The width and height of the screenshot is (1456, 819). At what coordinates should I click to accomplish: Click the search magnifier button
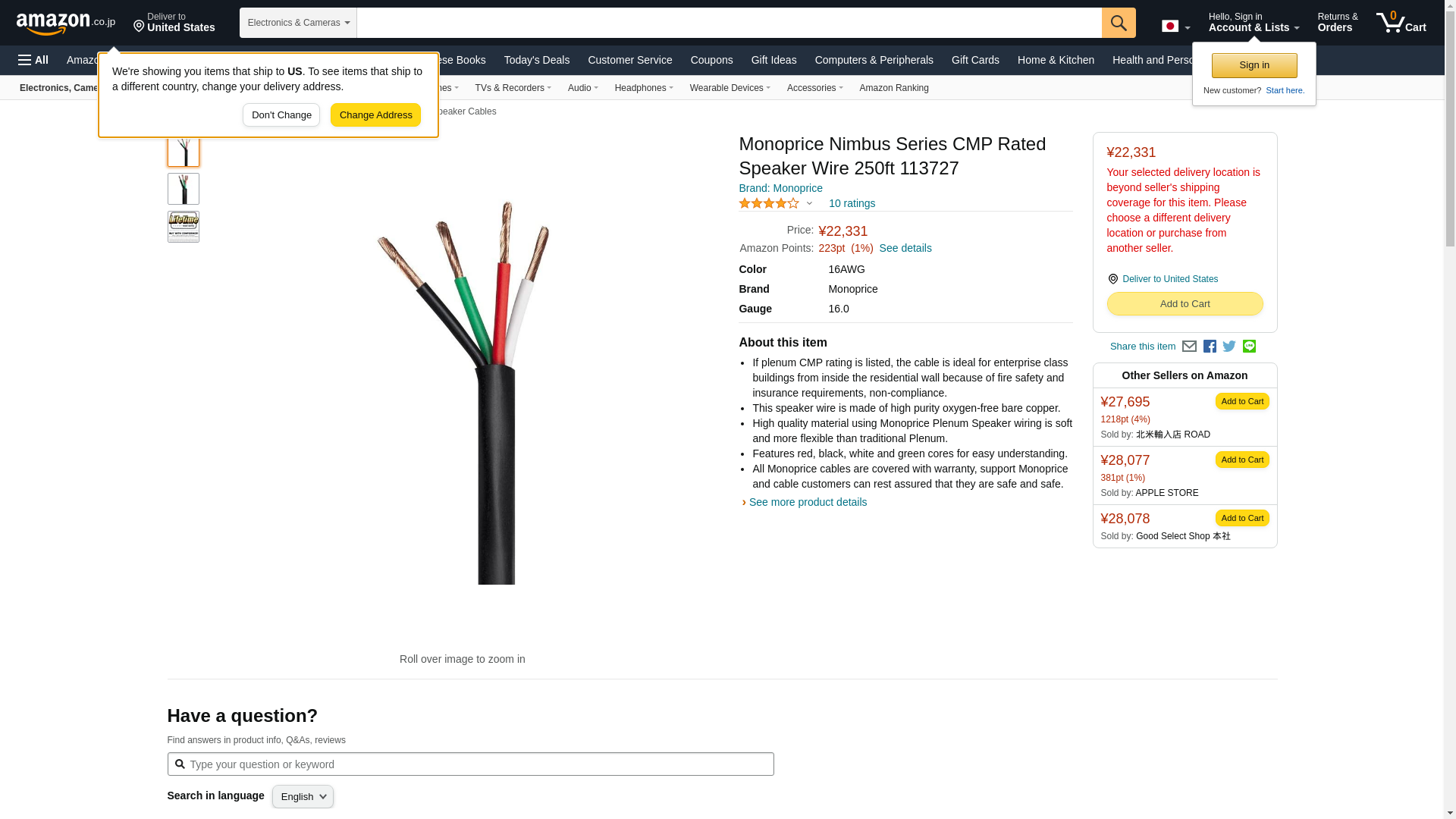click(1119, 23)
